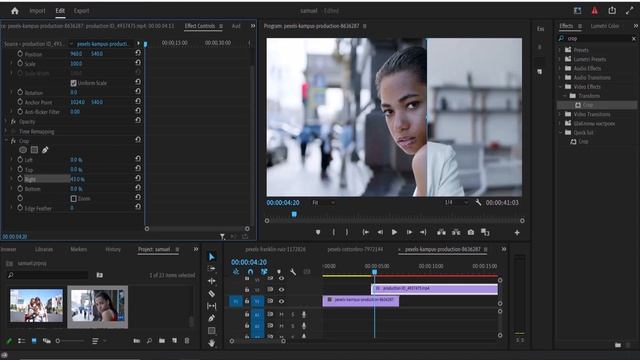
Task: Open History tab
Action: tap(113, 249)
